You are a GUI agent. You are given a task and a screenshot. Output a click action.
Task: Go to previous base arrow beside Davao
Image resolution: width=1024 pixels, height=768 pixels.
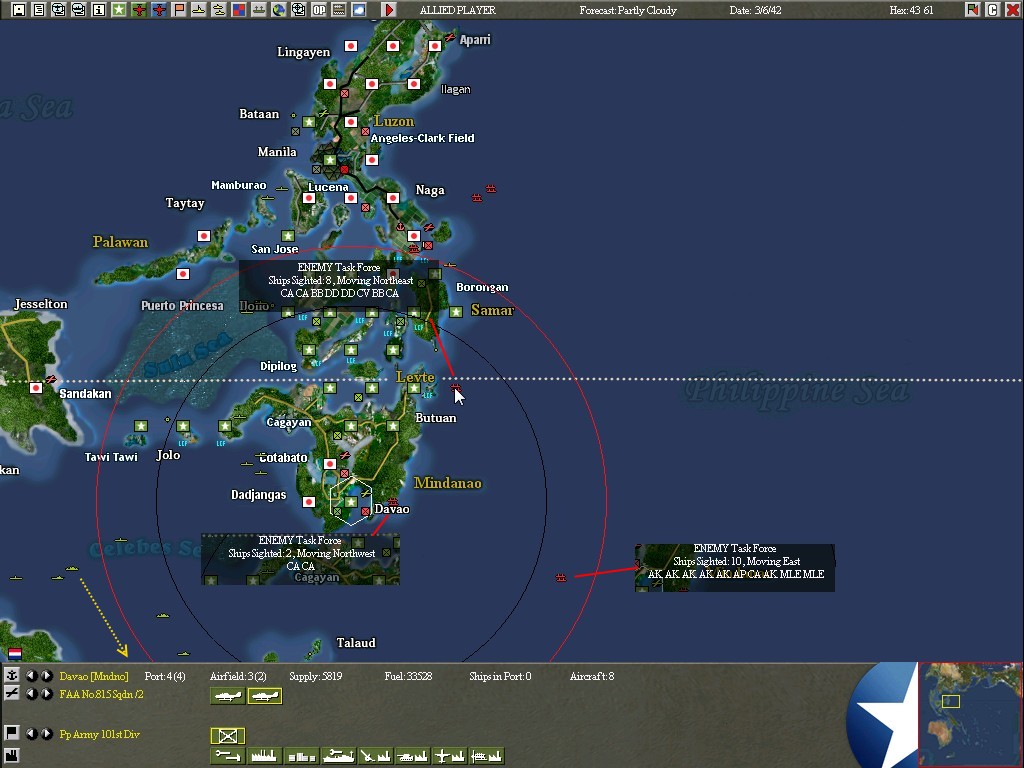click(31, 676)
